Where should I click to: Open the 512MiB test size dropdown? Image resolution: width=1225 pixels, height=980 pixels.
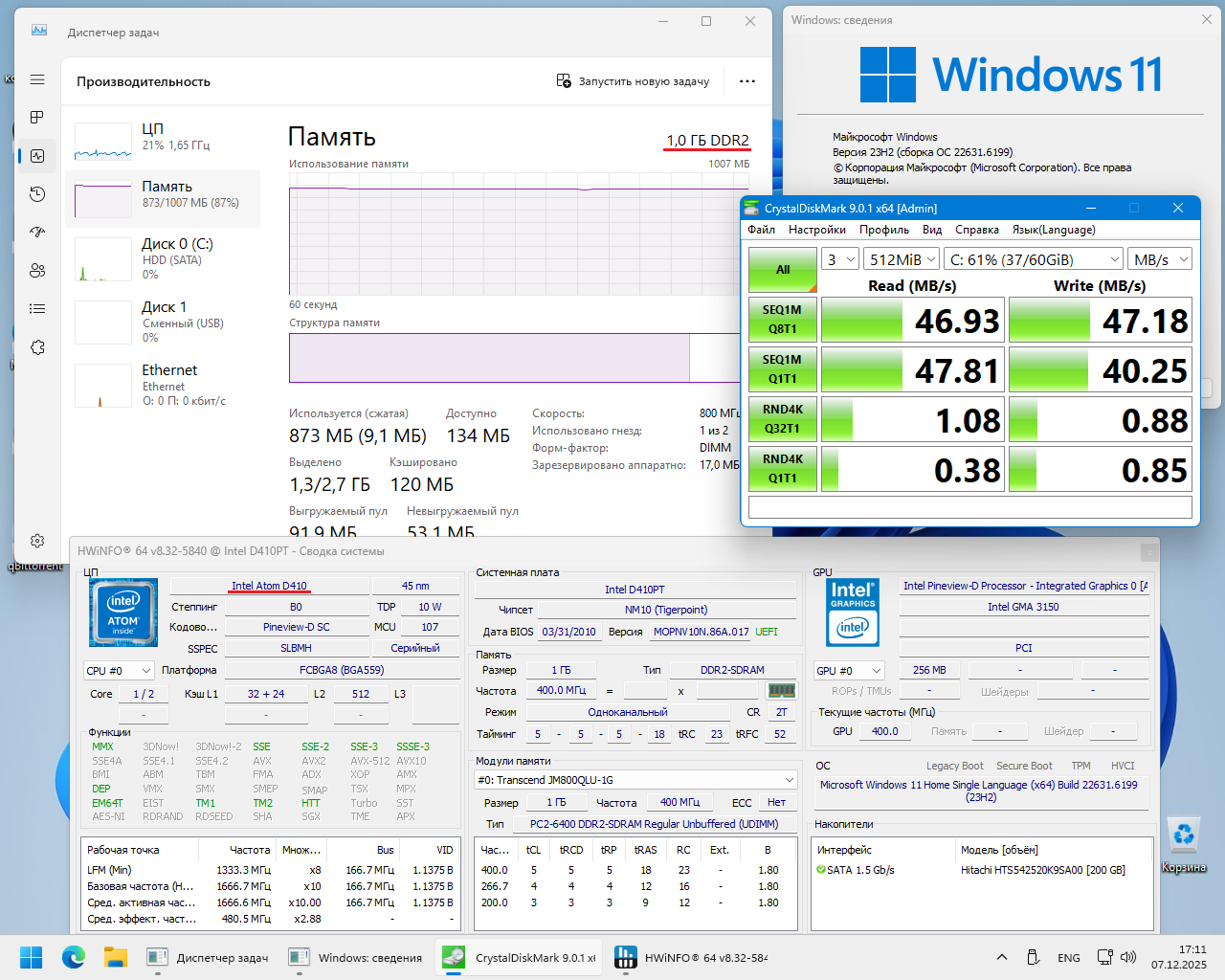click(x=902, y=259)
